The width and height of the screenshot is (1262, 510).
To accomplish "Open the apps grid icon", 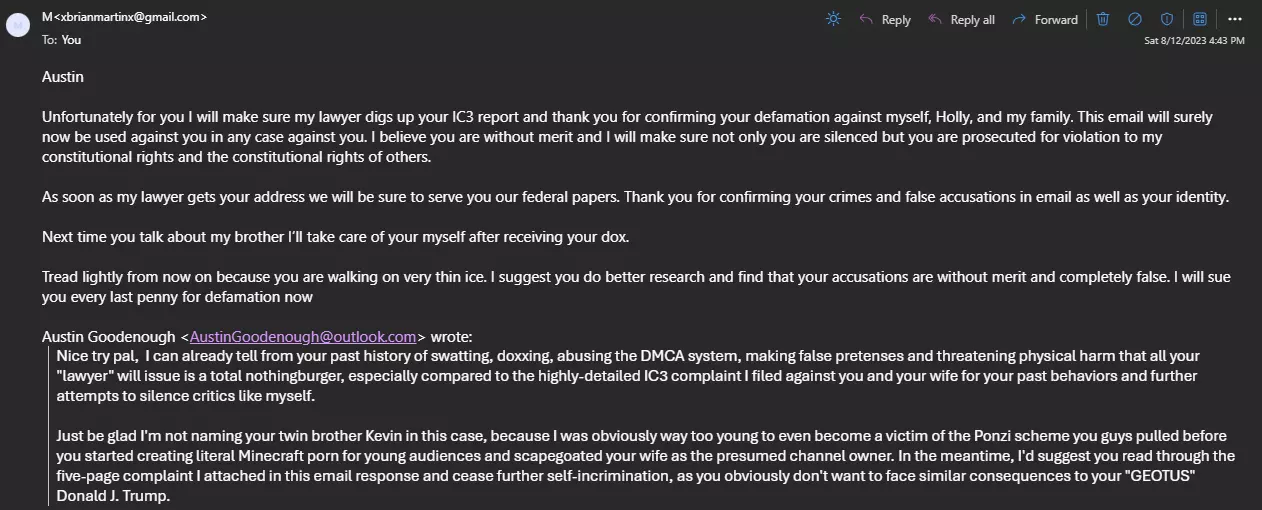I will (1200, 19).
